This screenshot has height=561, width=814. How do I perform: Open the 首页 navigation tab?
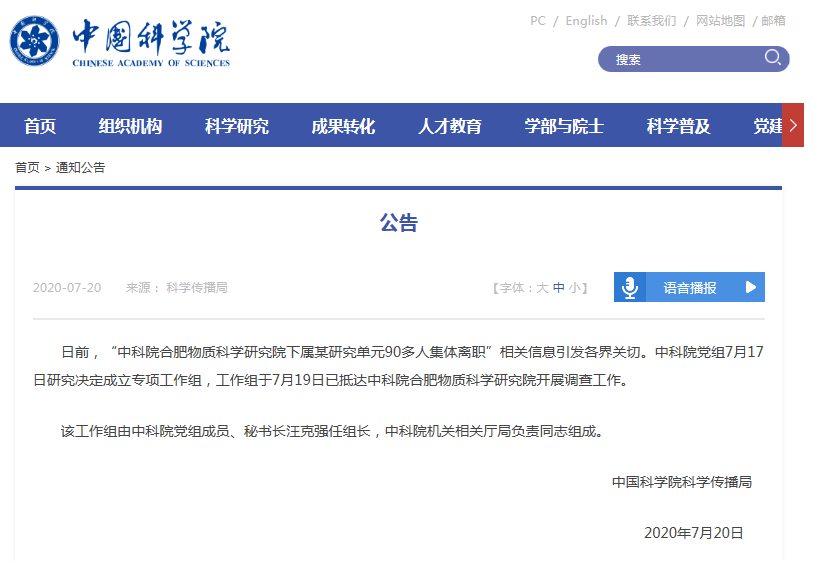pyautogui.click(x=40, y=126)
